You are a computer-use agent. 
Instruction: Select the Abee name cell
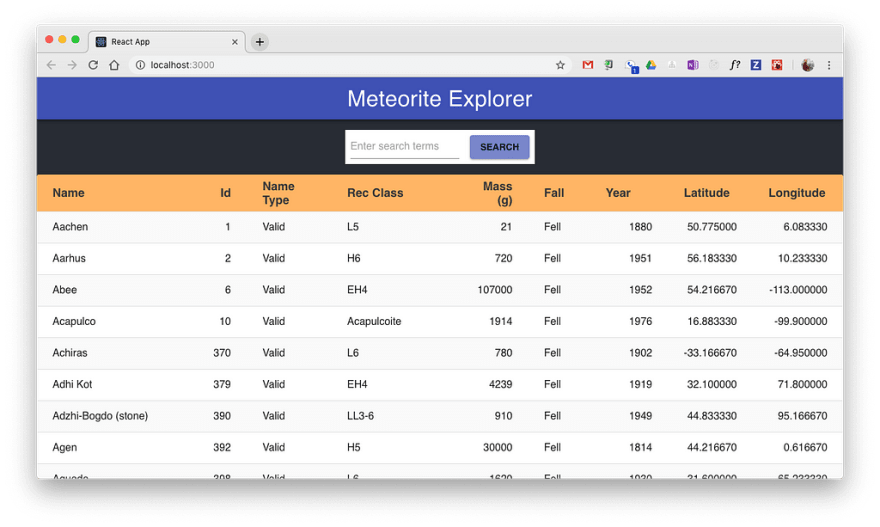65,290
